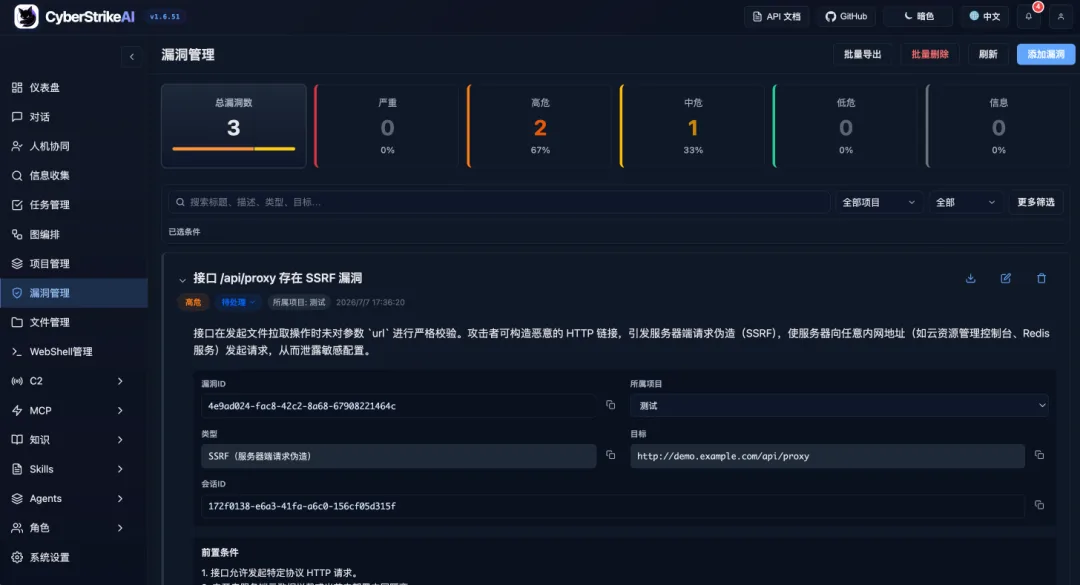The height and width of the screenshot is (585, 1080).
Task: Click the 信息 severity stat card
Action: coord(999,126)
